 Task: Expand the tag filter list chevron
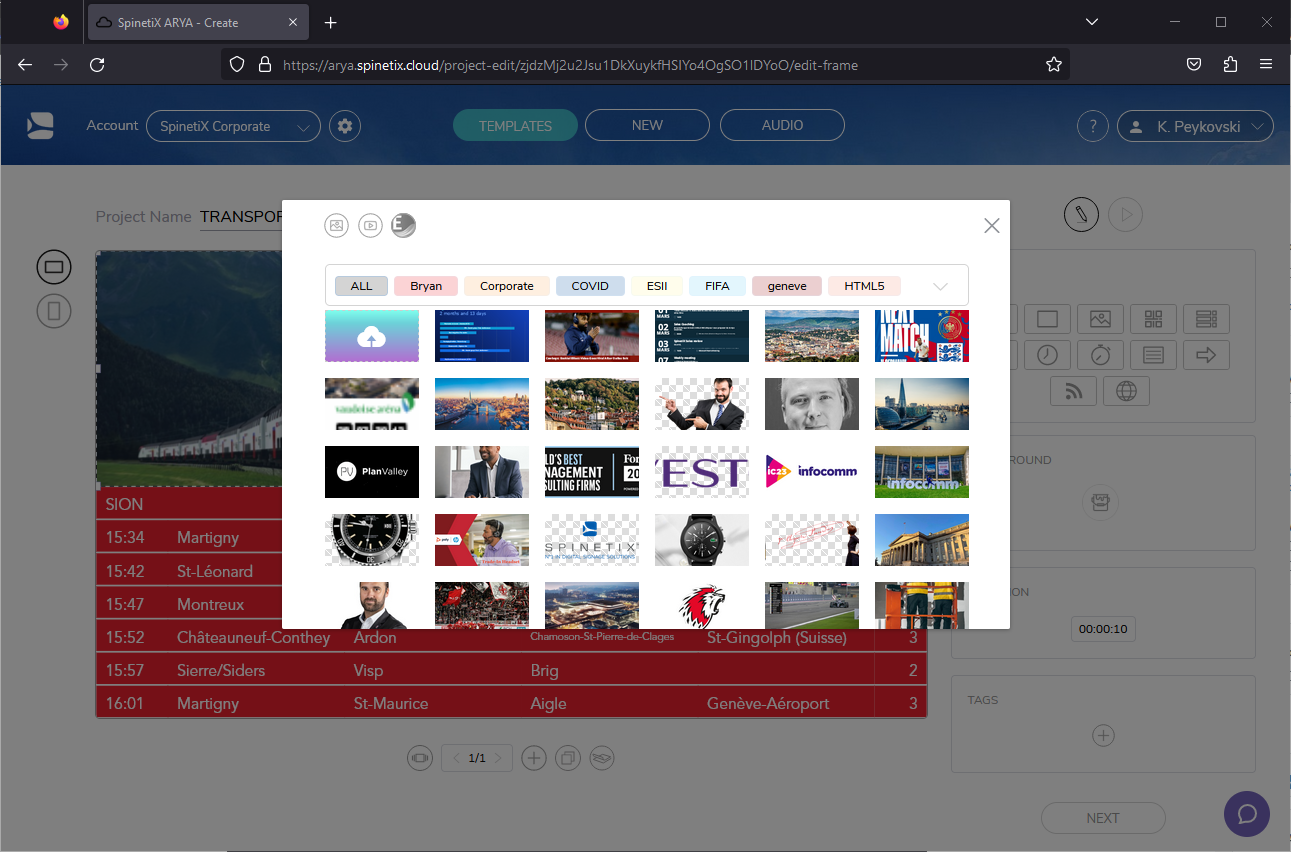[939, 285]
